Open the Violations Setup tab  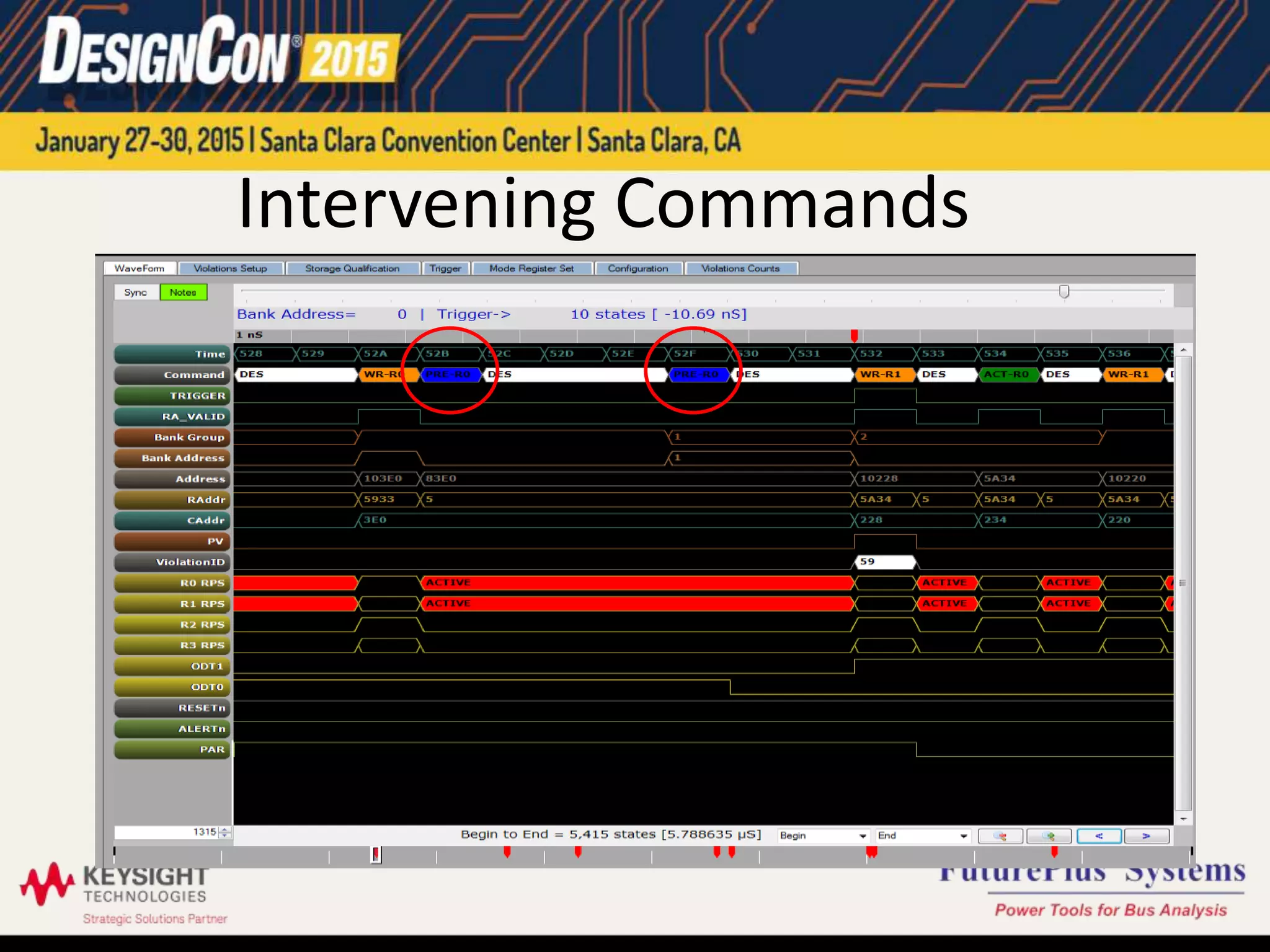point(230,268)
